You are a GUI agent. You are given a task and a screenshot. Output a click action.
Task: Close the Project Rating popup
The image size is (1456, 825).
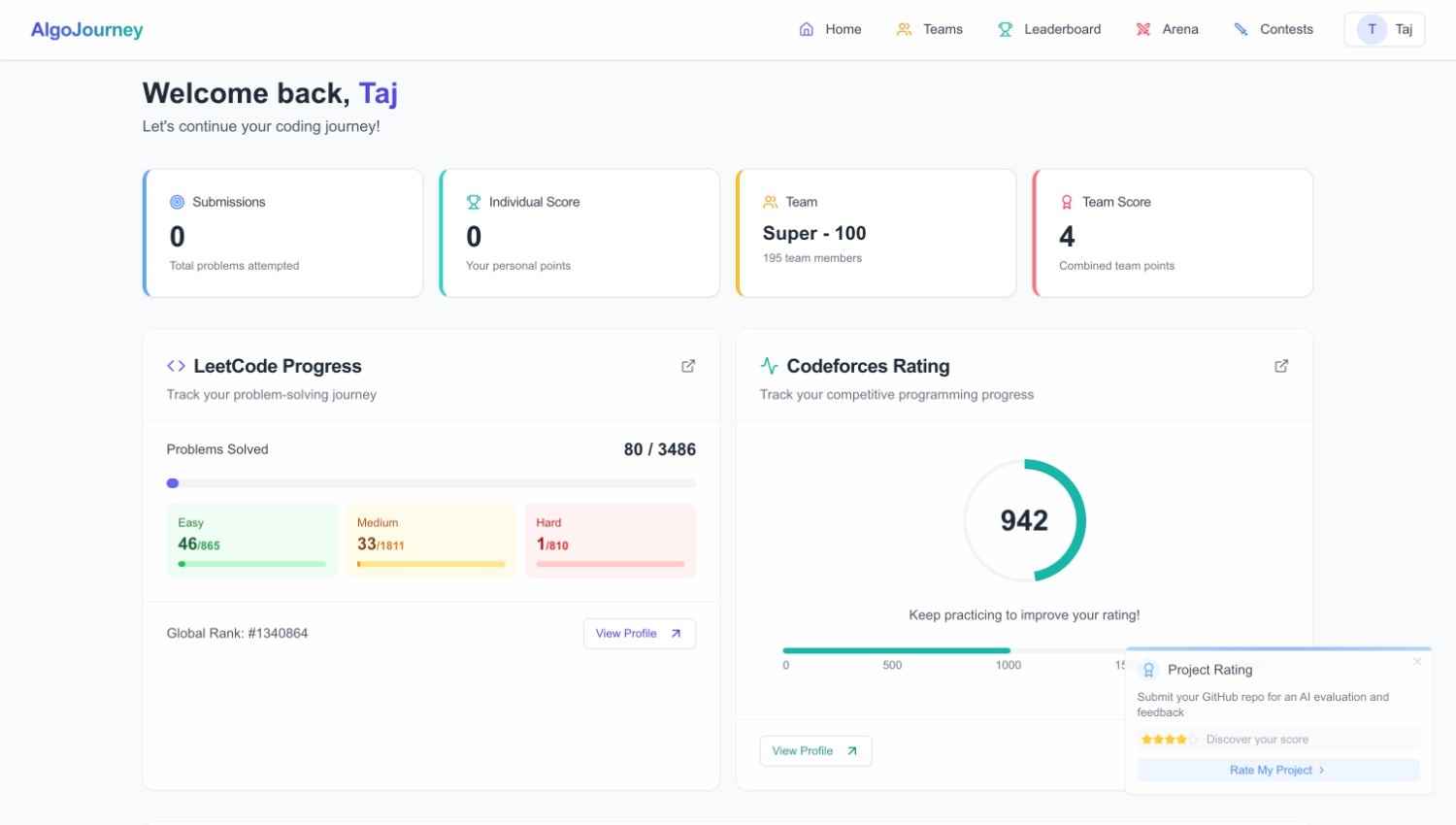click(1417, 661)
